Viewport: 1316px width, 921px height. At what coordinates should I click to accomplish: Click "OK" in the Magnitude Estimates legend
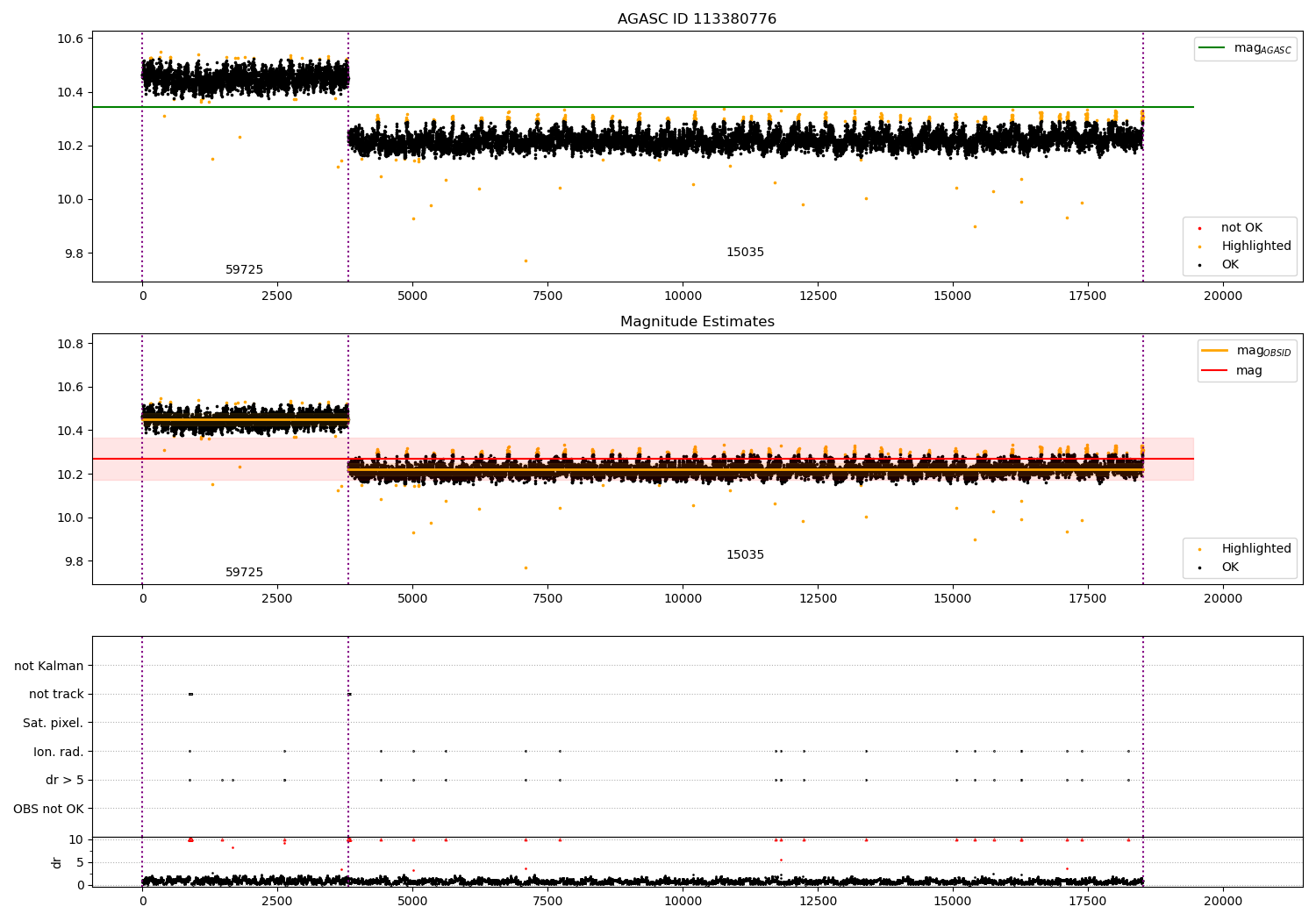tap(1230, 568)
